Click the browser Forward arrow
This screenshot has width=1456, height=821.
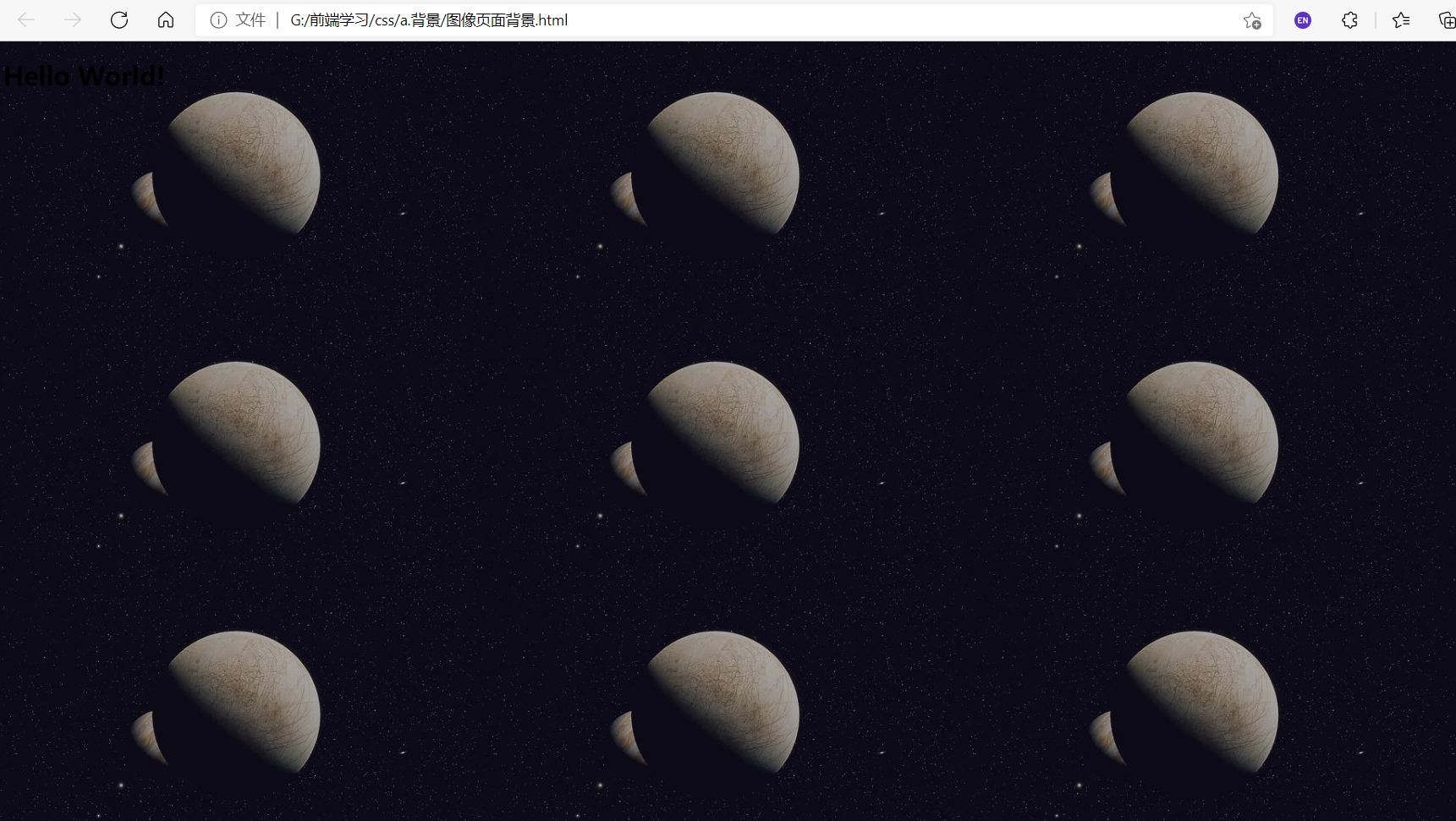[x=73, y=20]
